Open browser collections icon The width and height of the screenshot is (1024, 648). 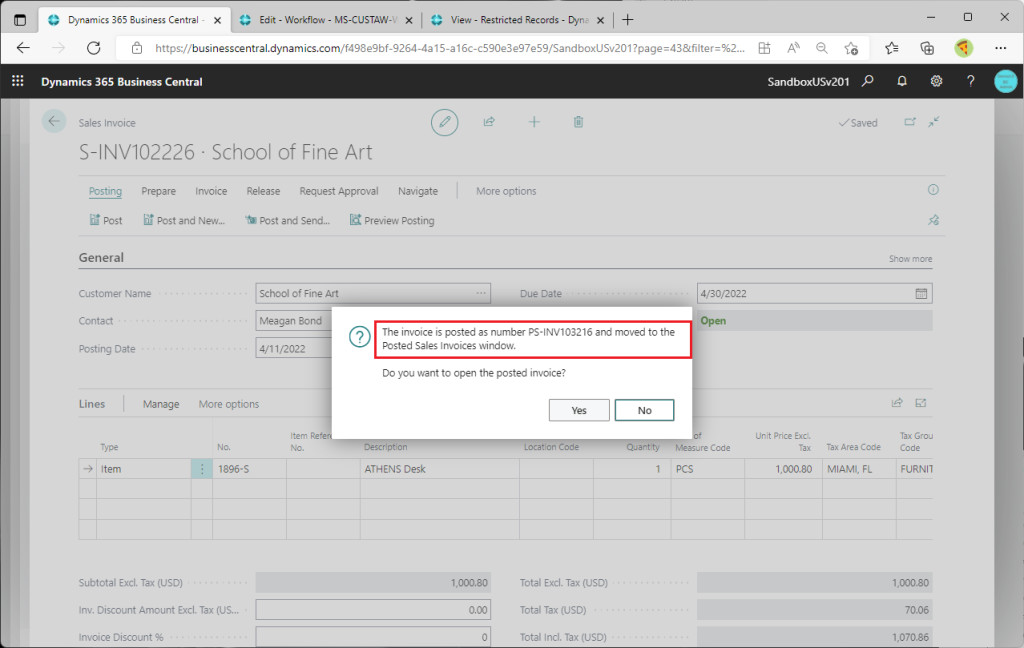pyautogui.click(x=927, y=48)
